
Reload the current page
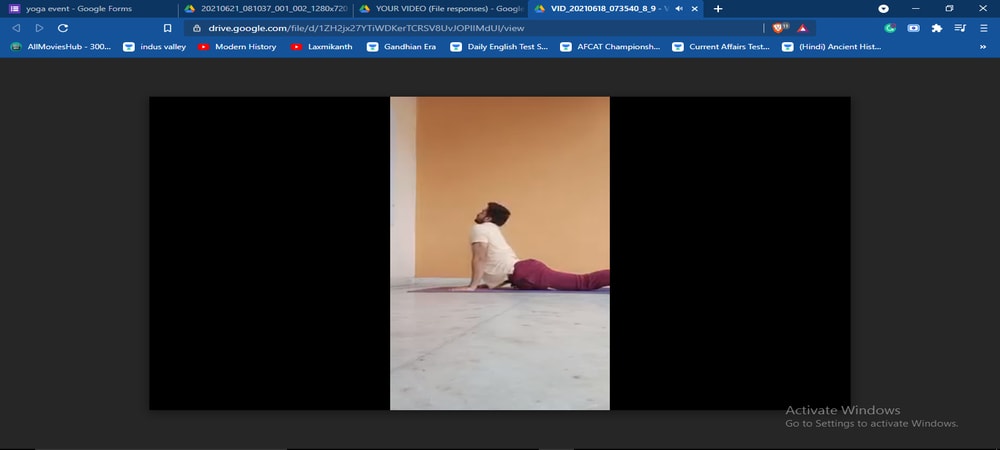[63, 28]
